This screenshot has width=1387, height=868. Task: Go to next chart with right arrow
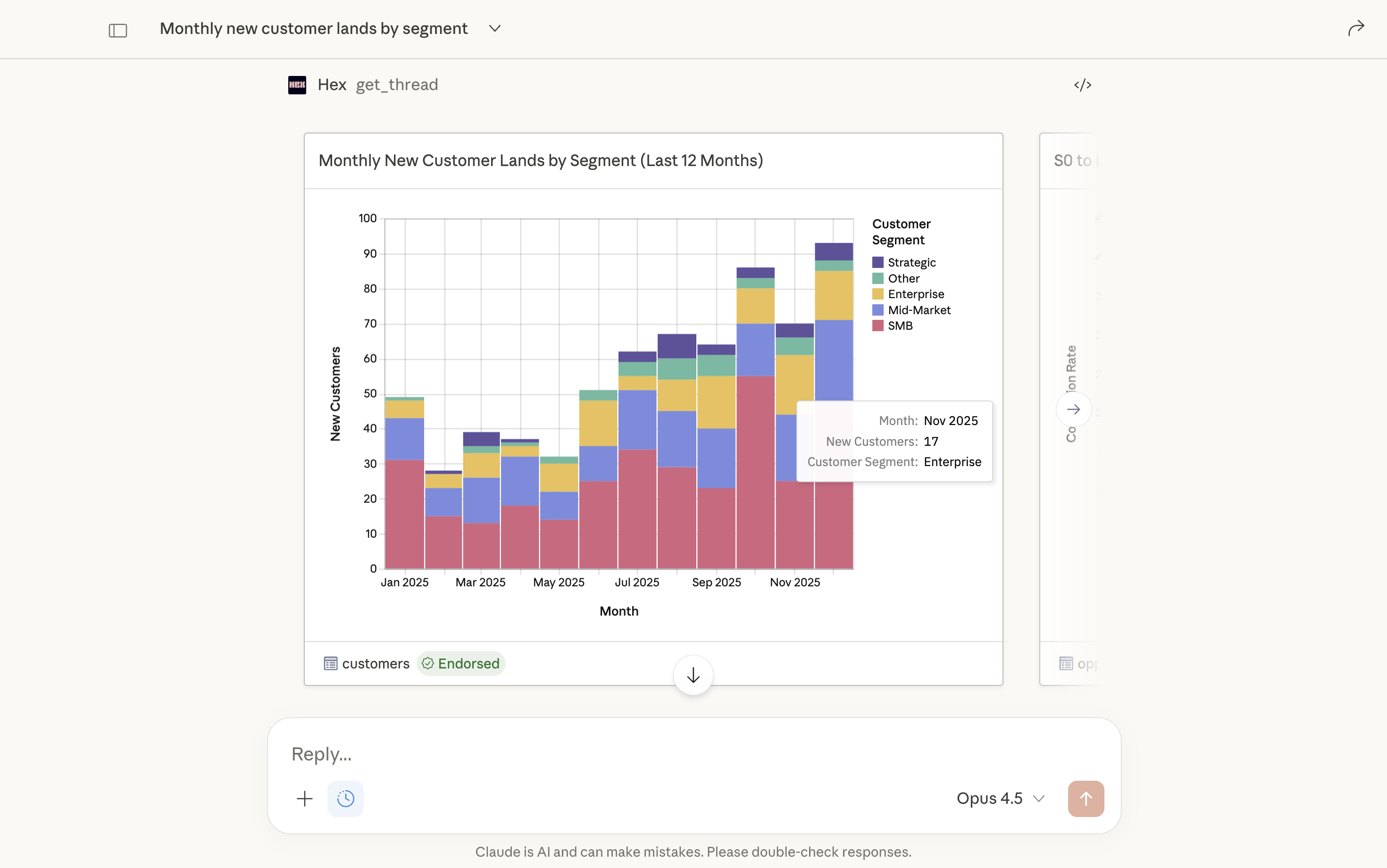[1073, 409]
